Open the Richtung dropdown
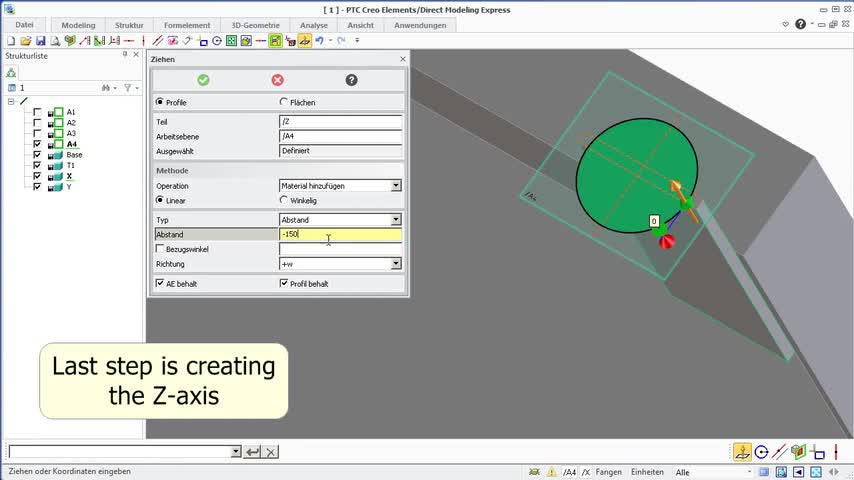The image size is (854, 480). [x=396, y=264]
